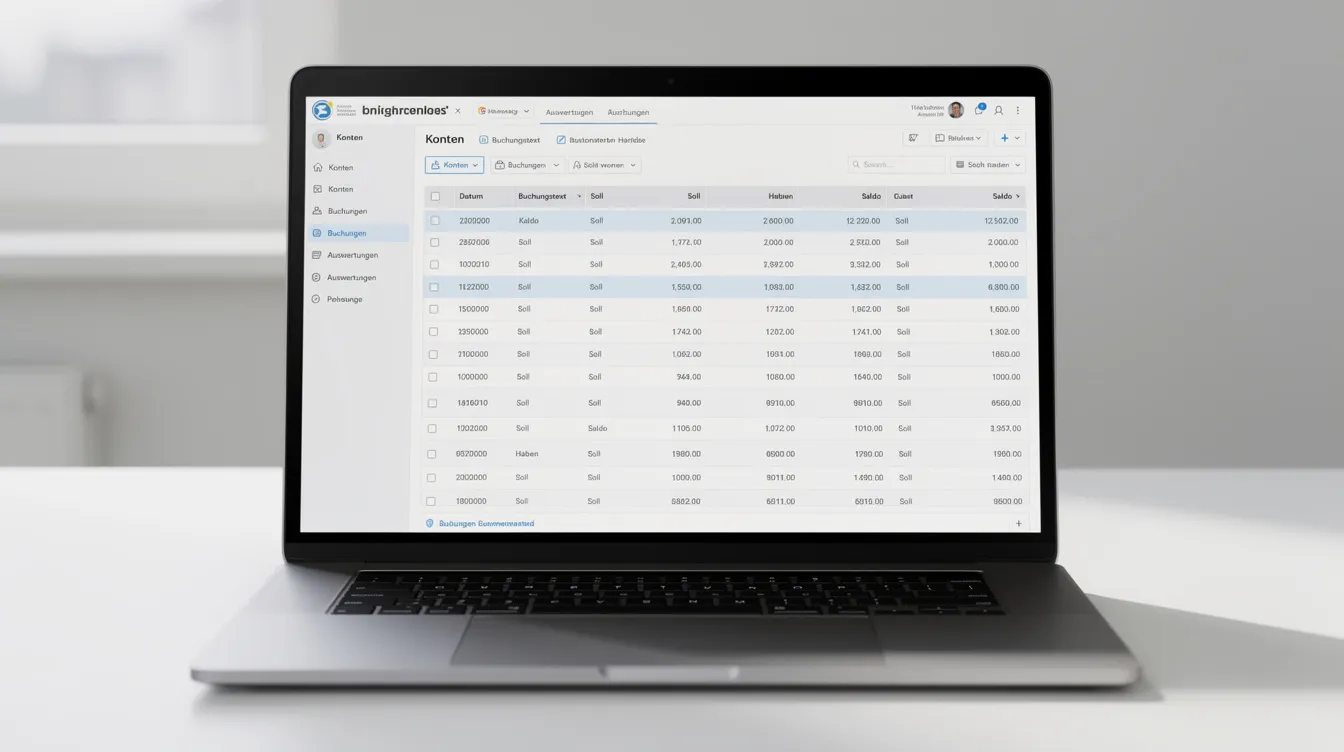Open the Buchungen dropdown in the filter bar
Viewport: 1344px width, 752px height.
pyautogui.click(x=527, y=165)
